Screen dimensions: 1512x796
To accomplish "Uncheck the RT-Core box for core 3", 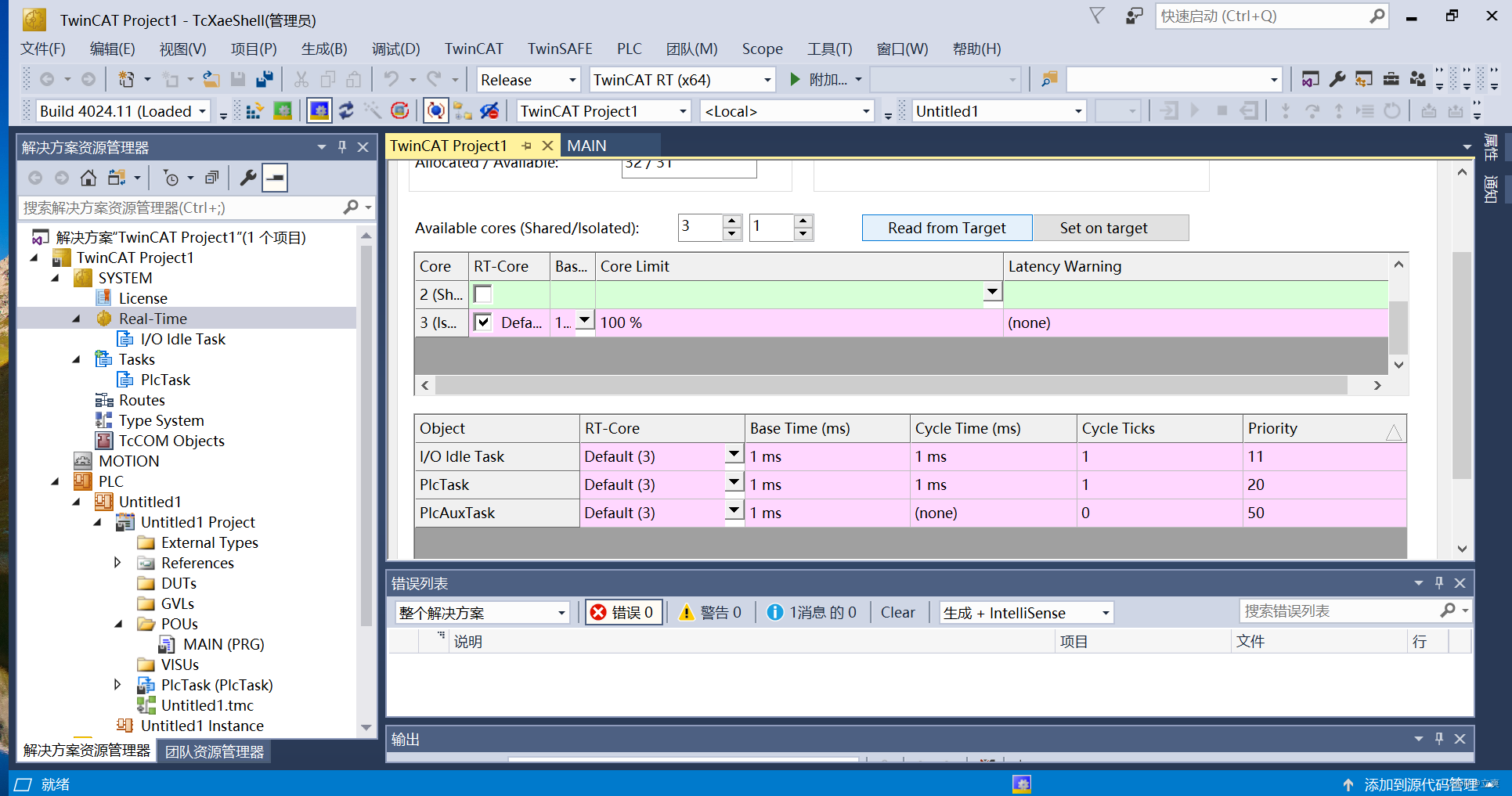I will (x=483, y=322).
